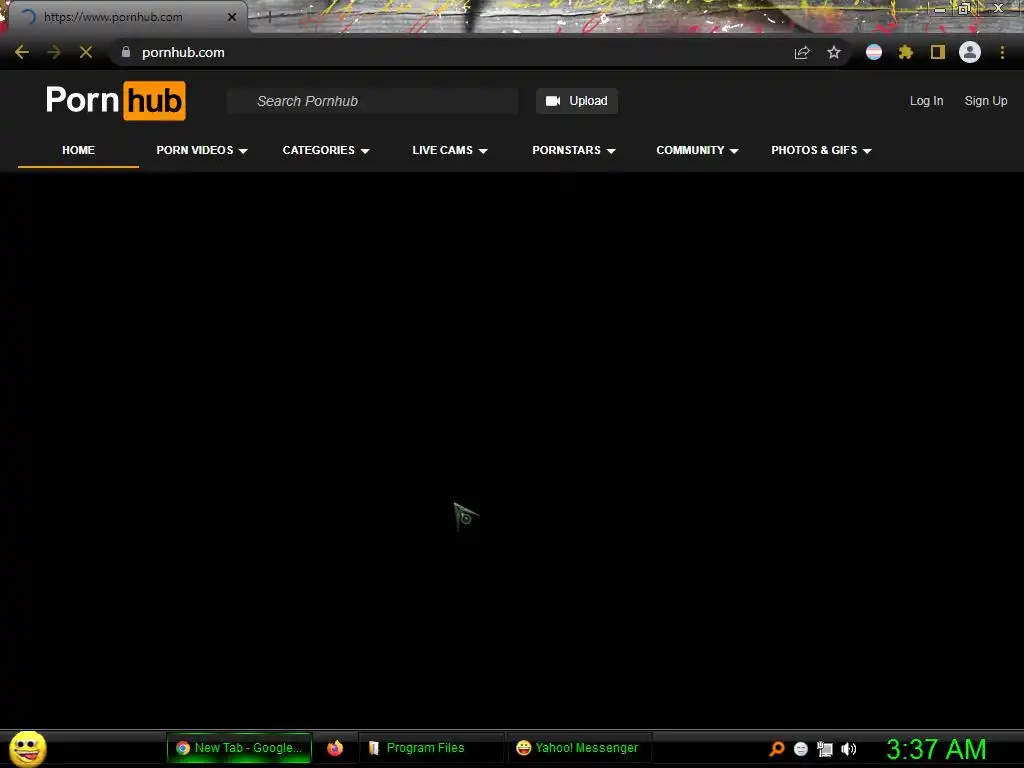The image size is (1024, 768).
Task: Expand the PHOTOS & GIFS dropdown menu
Action: coord(821,150)
